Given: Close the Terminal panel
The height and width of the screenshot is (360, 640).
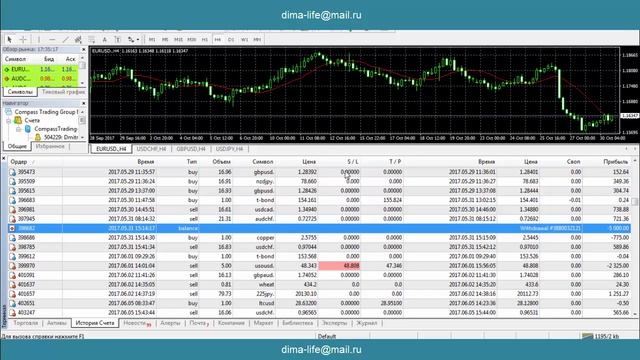Looking at the screenshot, I should (x=4, y=158).
